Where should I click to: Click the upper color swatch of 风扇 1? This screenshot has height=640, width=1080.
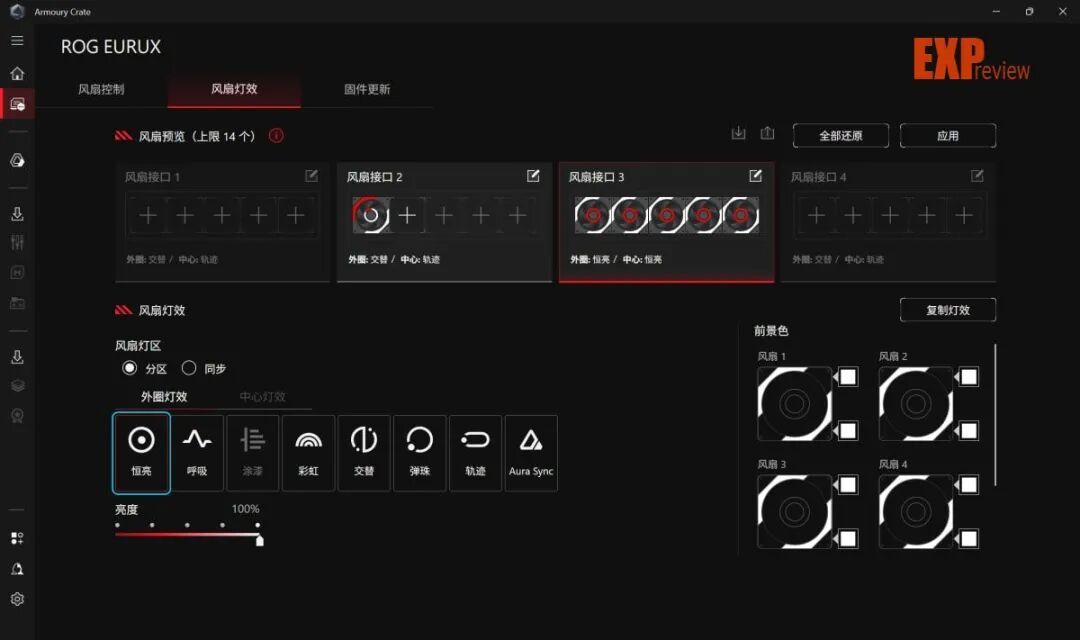848,376
